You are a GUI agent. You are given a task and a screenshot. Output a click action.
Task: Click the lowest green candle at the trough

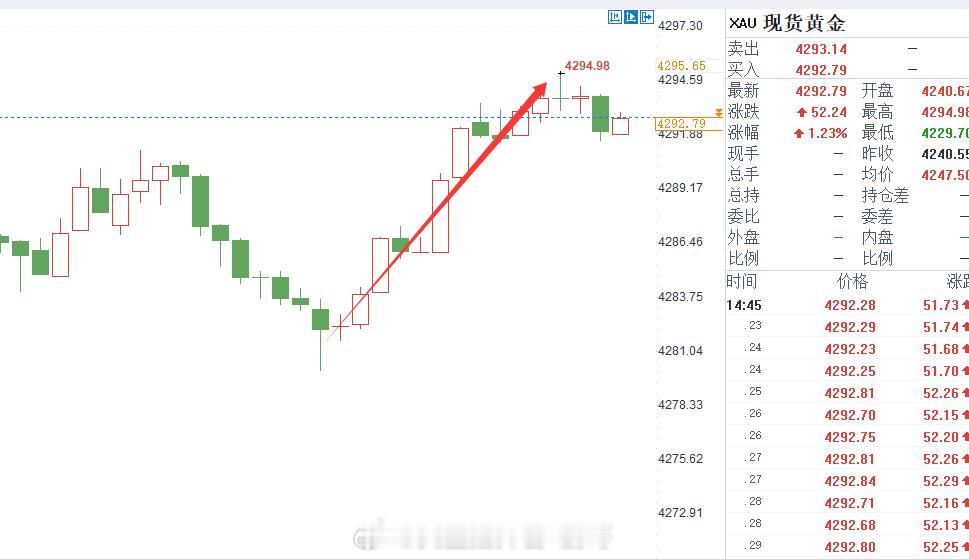click(320, 320)
